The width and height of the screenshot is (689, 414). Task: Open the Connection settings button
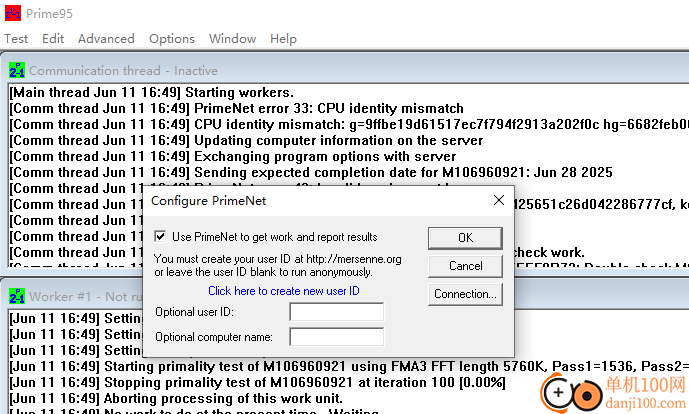[465, 294]
